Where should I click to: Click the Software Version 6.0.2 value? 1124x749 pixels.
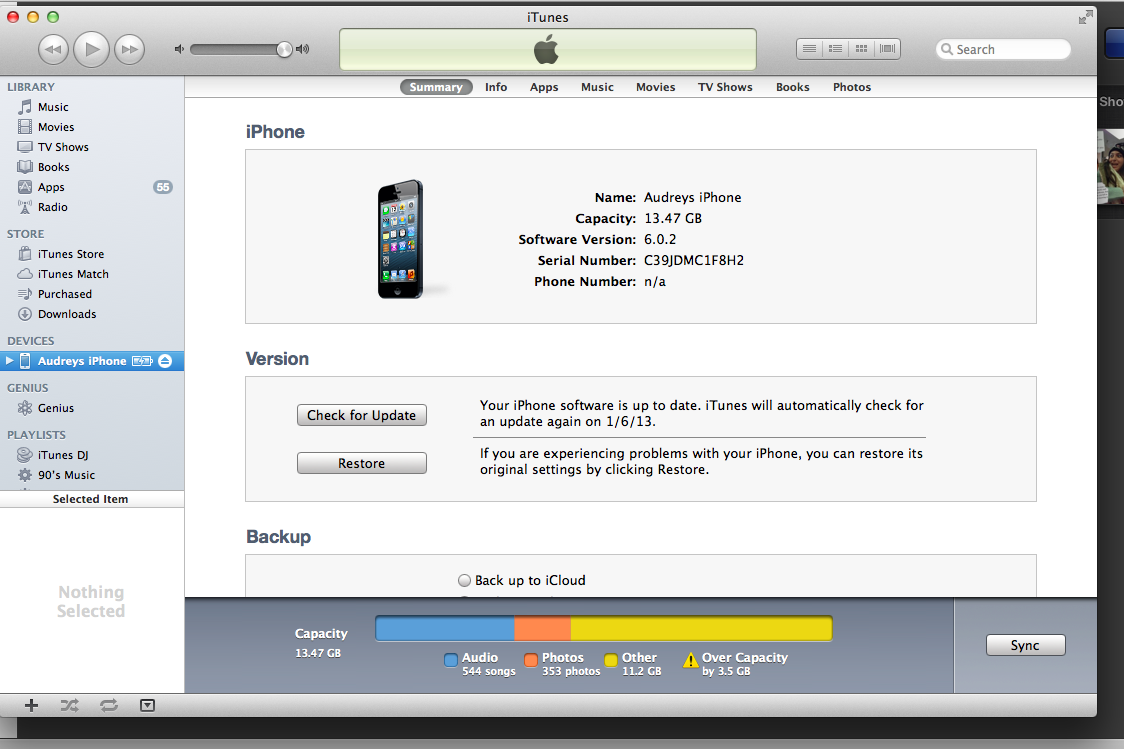(x=660, y=239)
